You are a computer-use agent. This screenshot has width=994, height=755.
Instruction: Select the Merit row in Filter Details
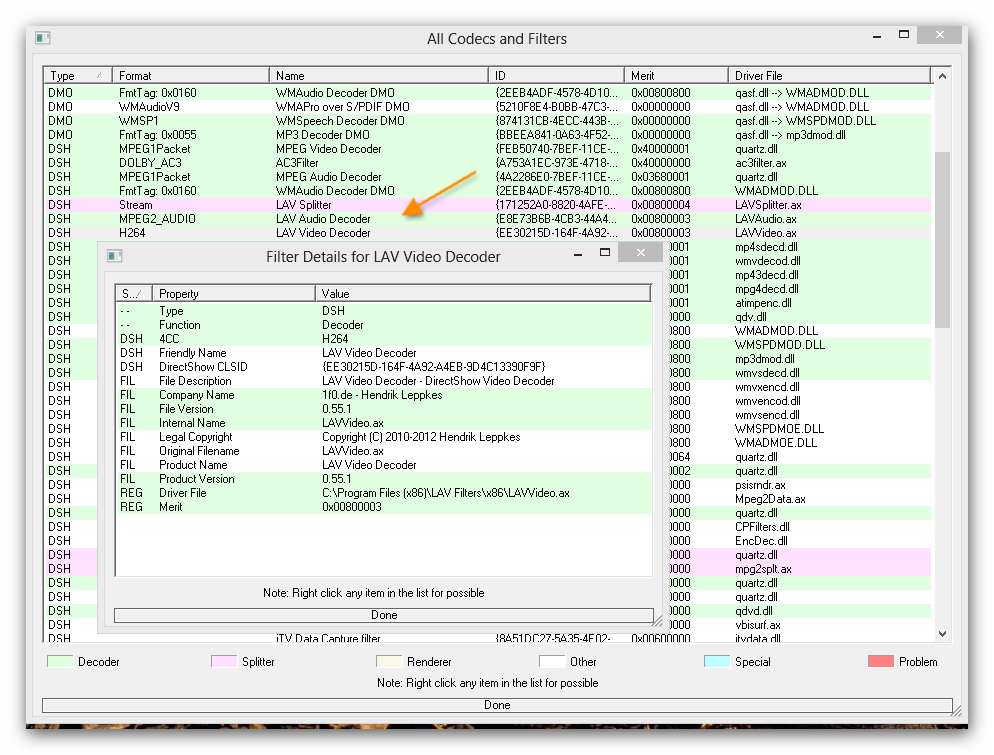click(300, 506)
